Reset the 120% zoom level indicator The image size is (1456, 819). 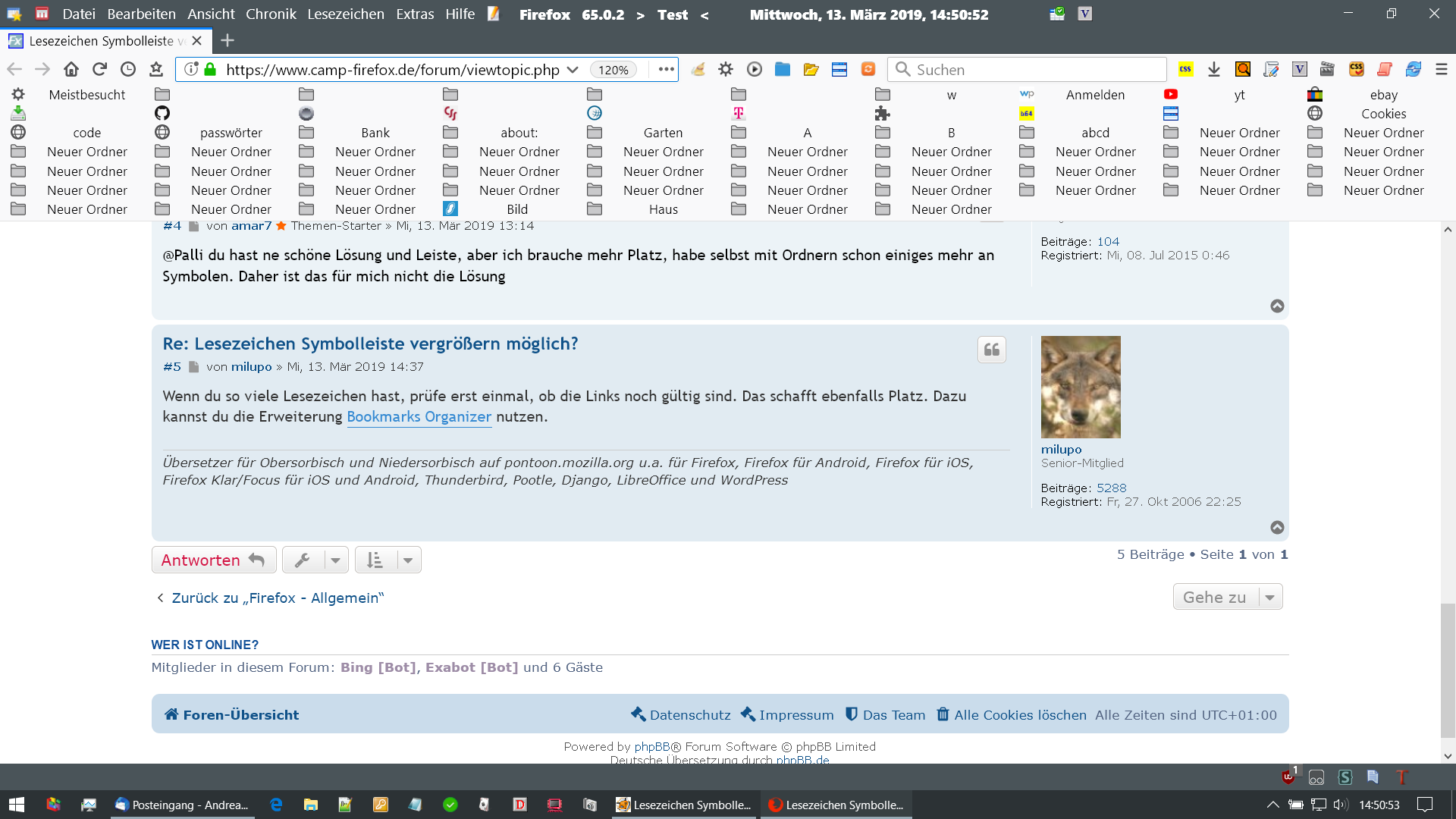tap(613, 70)
